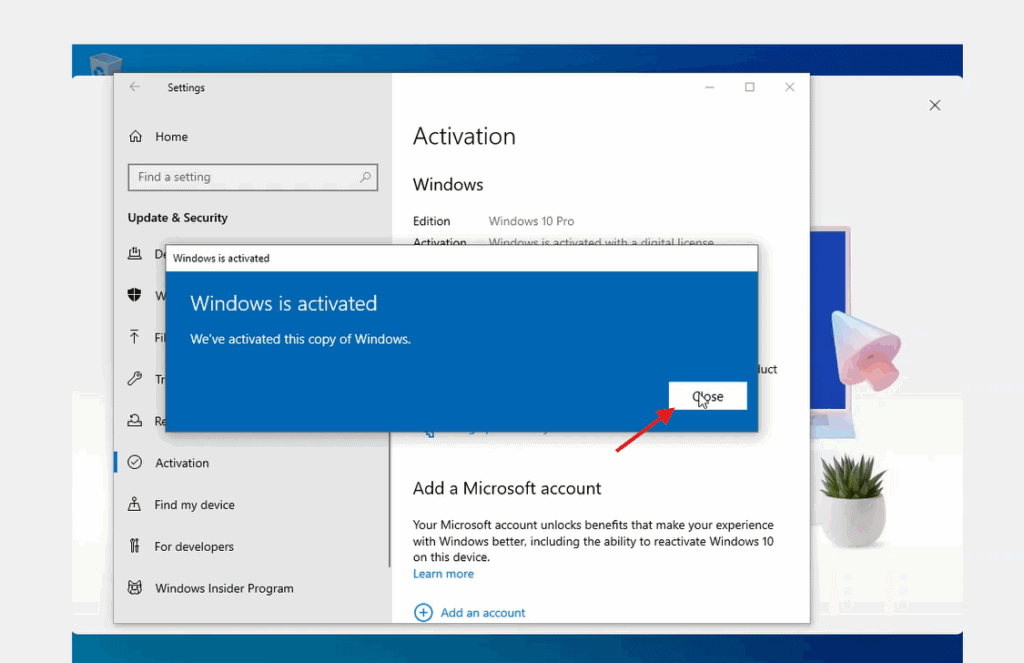Open Home from the Settings sidebar
Viewport: 1024px width, 663px height.
click(171, 137)
